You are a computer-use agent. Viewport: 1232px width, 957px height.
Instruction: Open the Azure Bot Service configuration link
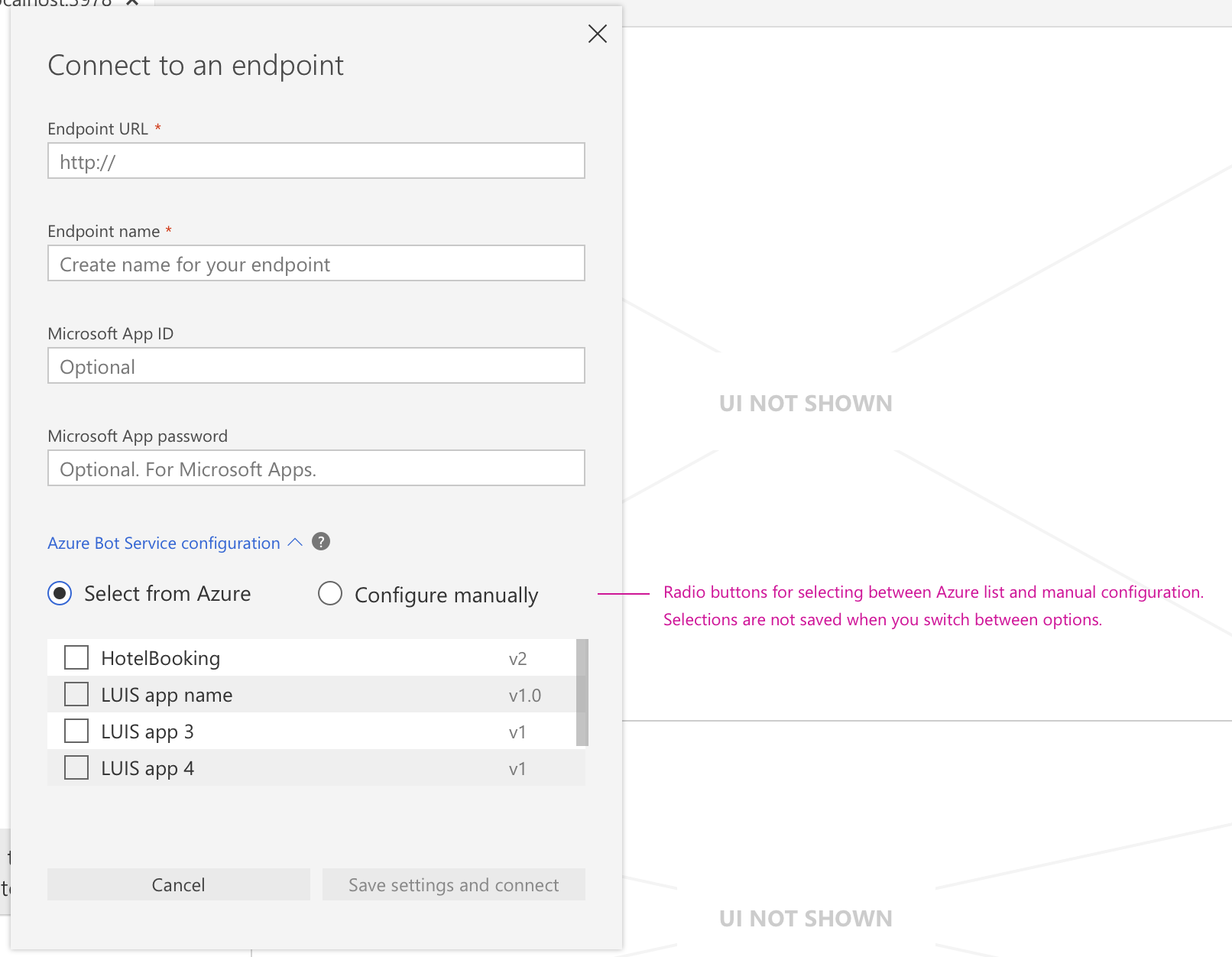click(x=164, y=543)
